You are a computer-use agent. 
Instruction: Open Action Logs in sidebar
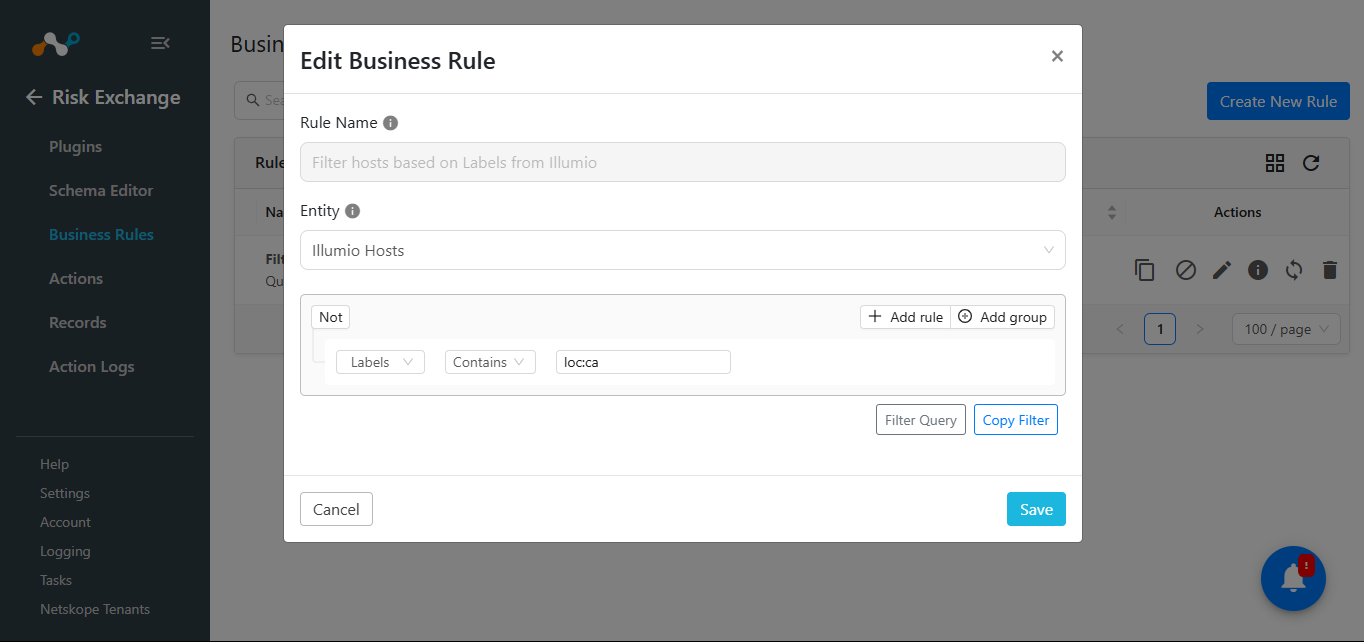tap(91, 366)
